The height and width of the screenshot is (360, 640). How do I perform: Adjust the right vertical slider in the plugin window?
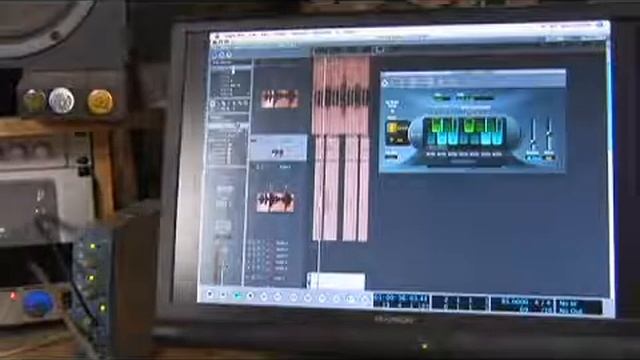click(x=549, y=134)
